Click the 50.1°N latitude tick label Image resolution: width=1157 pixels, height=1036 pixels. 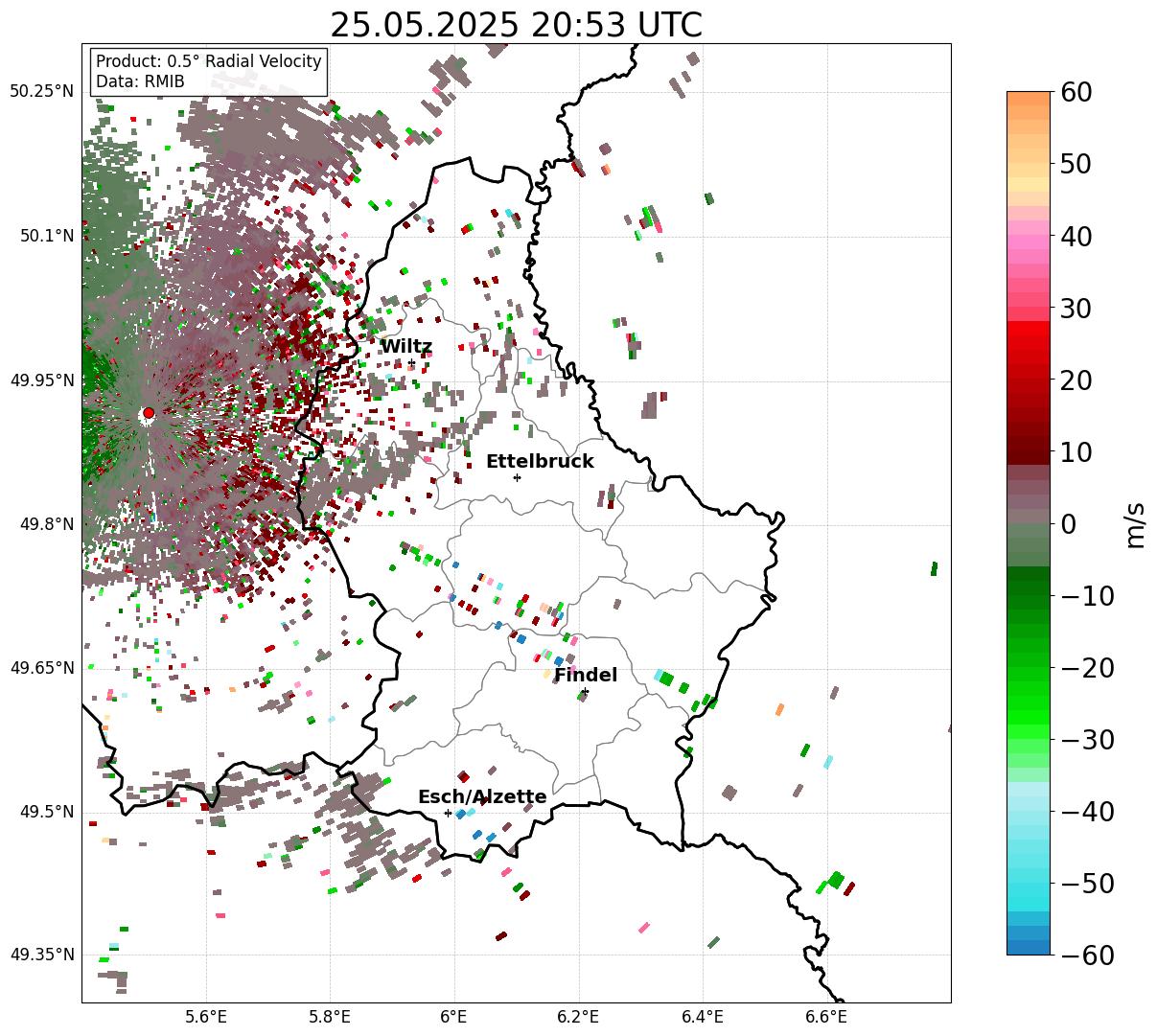pos(46,236)
